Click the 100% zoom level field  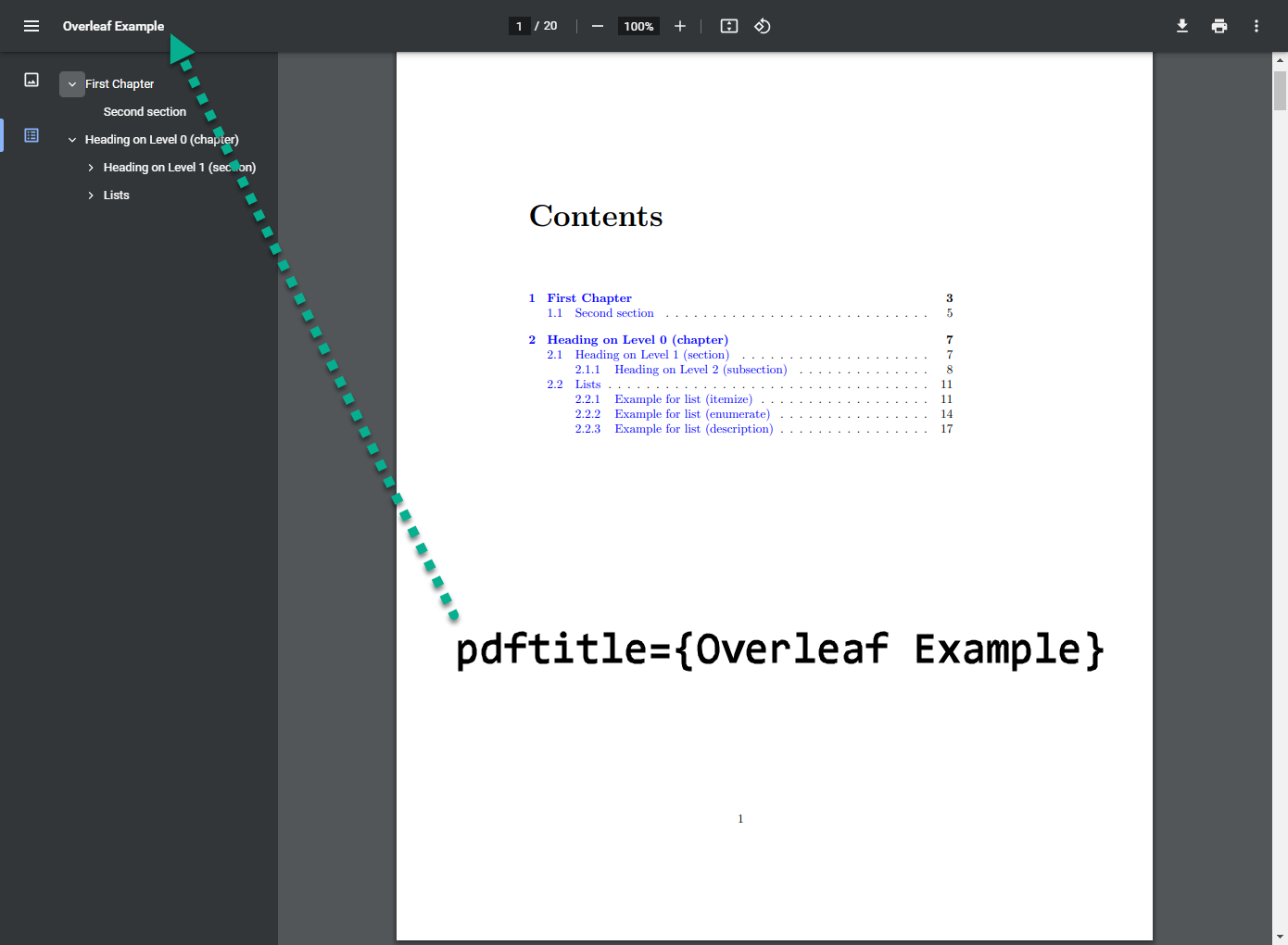(638, 26)
